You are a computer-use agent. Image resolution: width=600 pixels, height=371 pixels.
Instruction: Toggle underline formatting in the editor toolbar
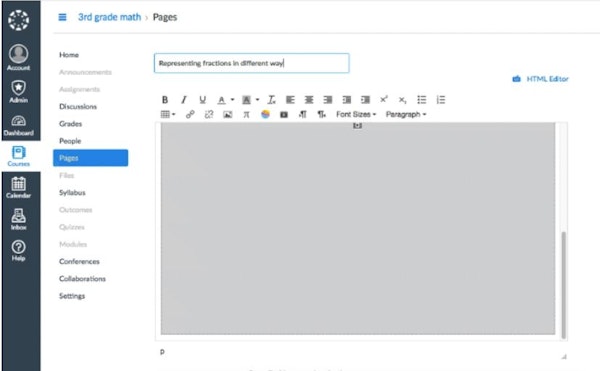click(x=202, y=100)
